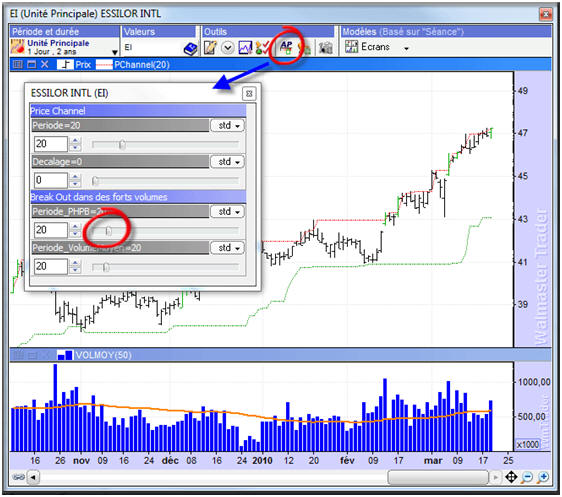Close the price chart pane with the X

[44, 64]
